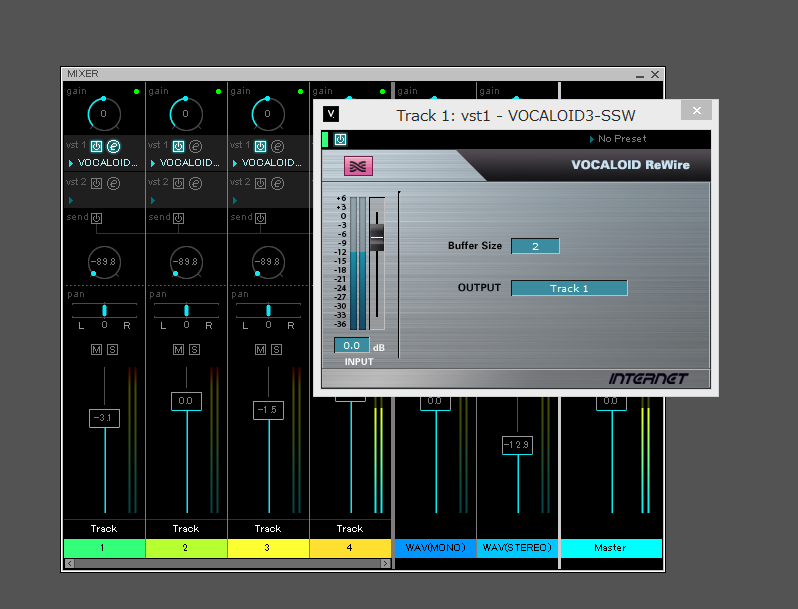Open vst 2 editor on Track 2
The image size is (798, 609).
(195, 183)
